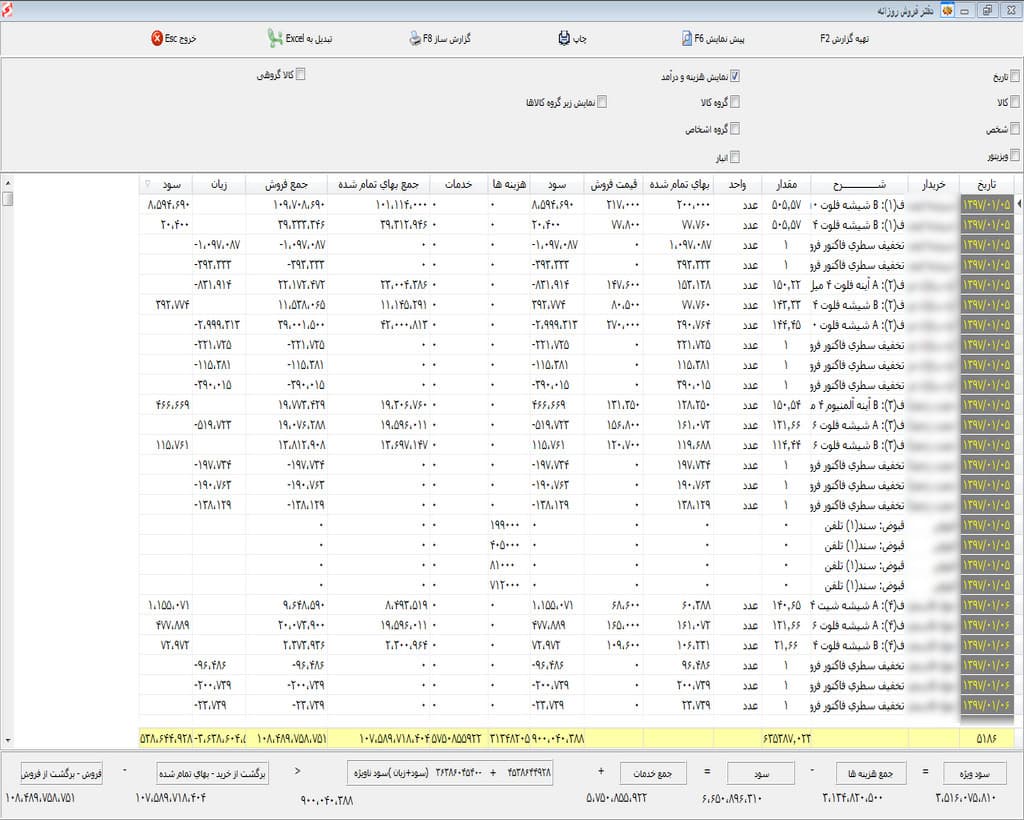Screen dimensions: 1024x820
Task: Select the expense cell 199000
Action: click(509, 525)
